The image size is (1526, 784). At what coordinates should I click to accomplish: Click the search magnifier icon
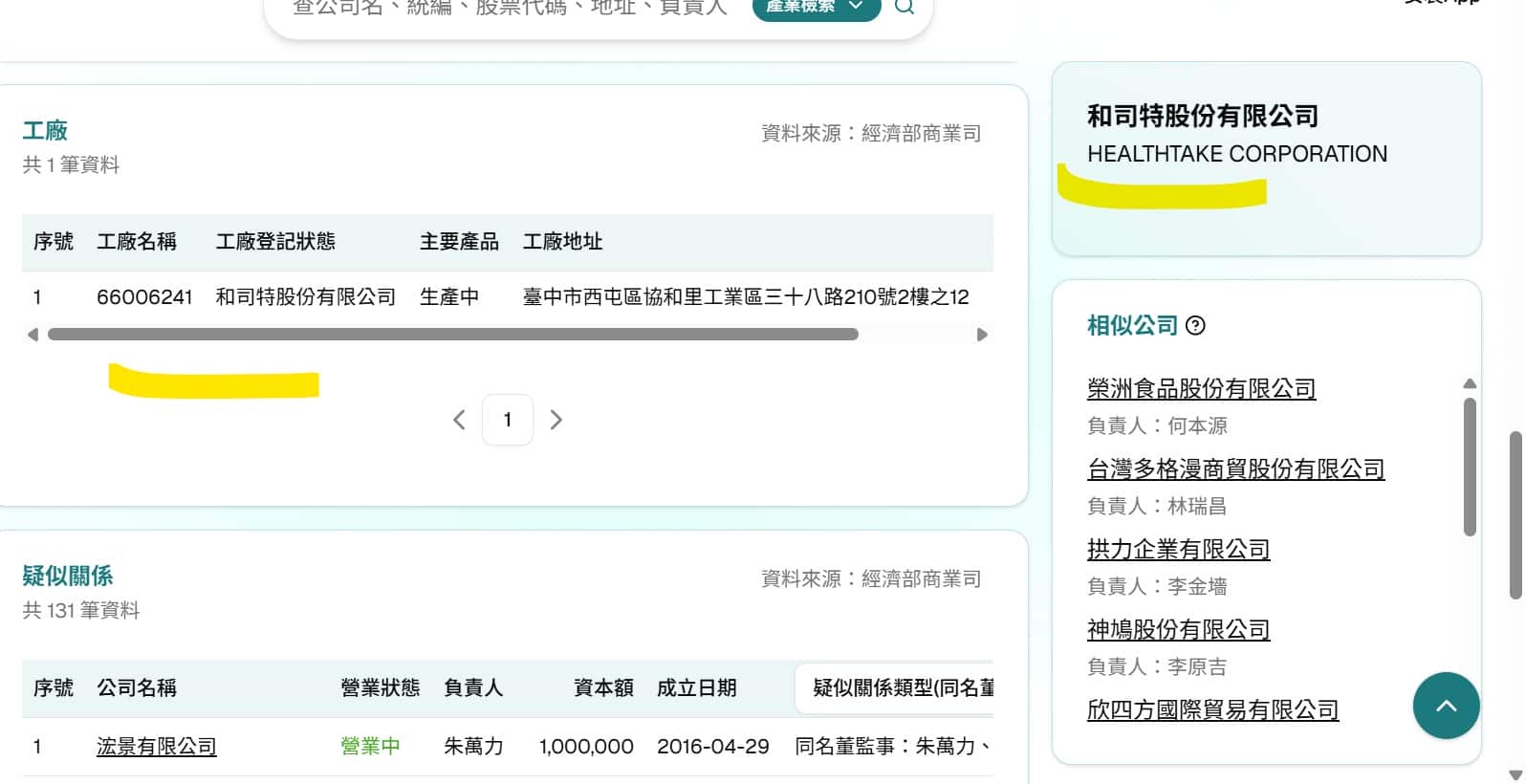tap(904, 8)
